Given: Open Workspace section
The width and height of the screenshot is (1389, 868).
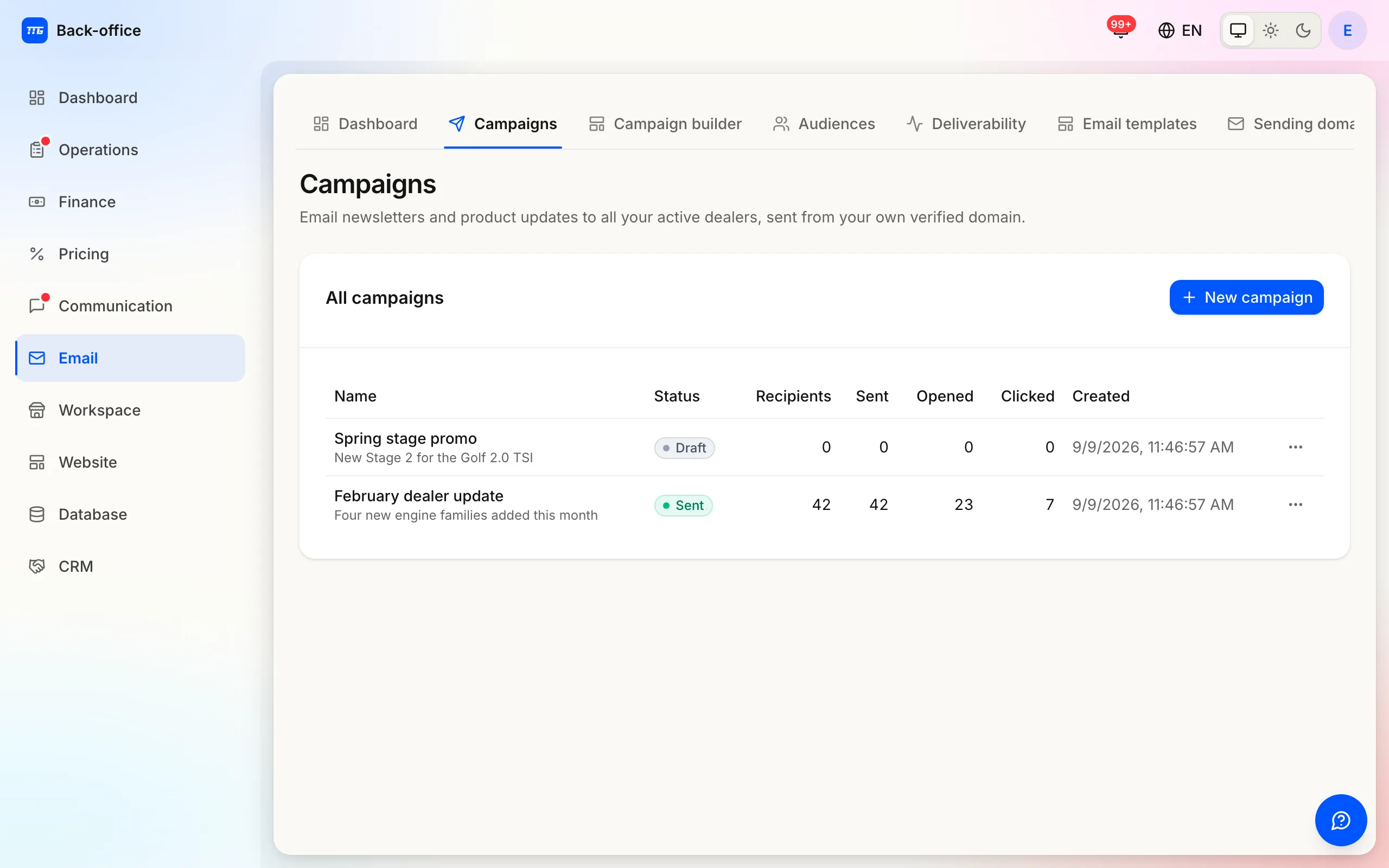Looking at the screenshot, I should coord(130,410).
